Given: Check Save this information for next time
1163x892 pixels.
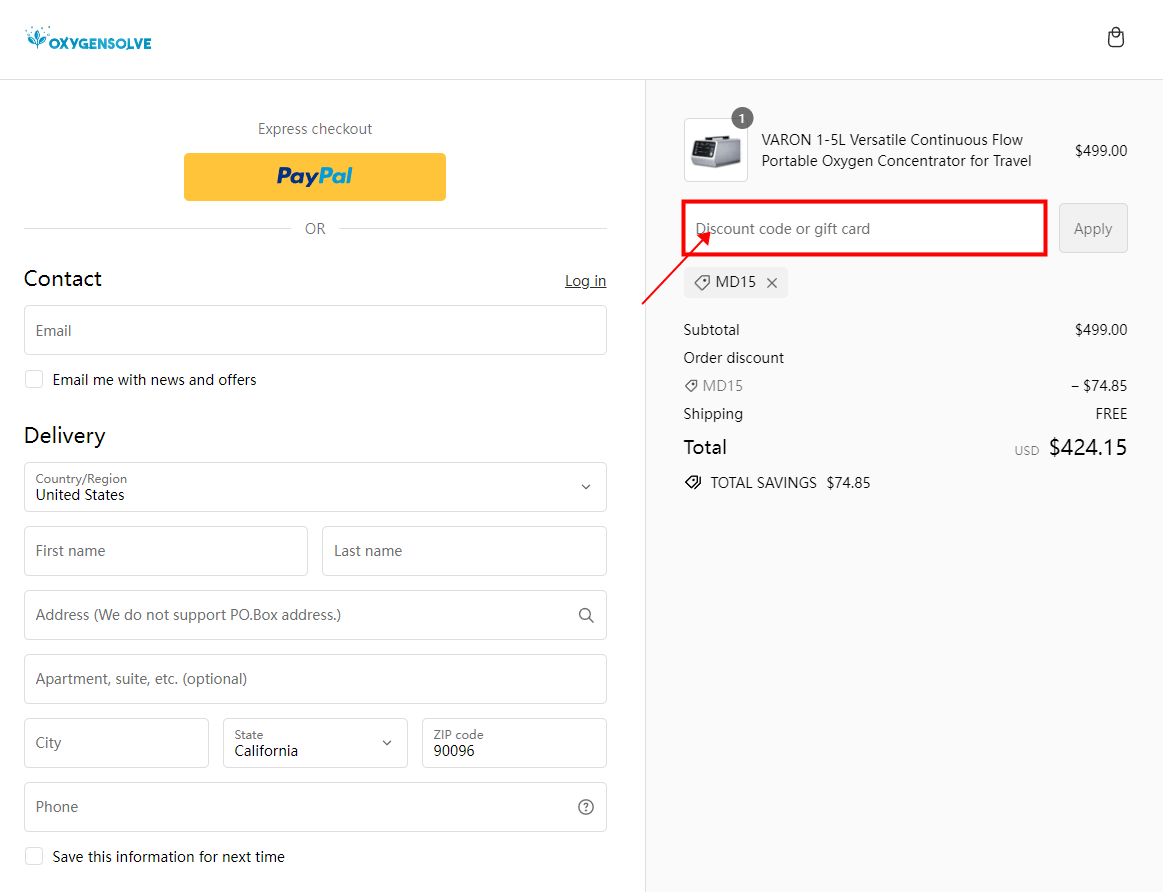Looking at the screenshot, I should [x=35, y=857].
